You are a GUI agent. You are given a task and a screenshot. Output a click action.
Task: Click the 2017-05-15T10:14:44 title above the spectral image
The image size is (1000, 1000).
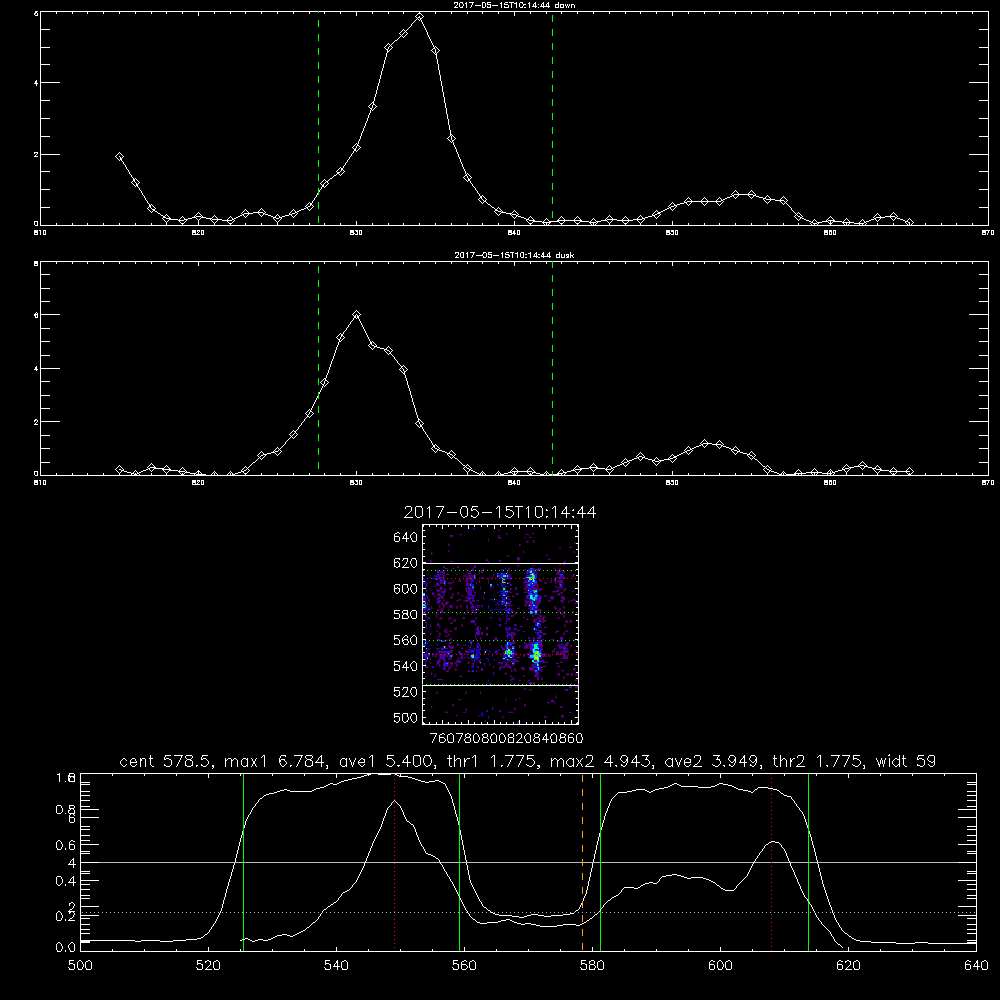click(x=500, y=512)
